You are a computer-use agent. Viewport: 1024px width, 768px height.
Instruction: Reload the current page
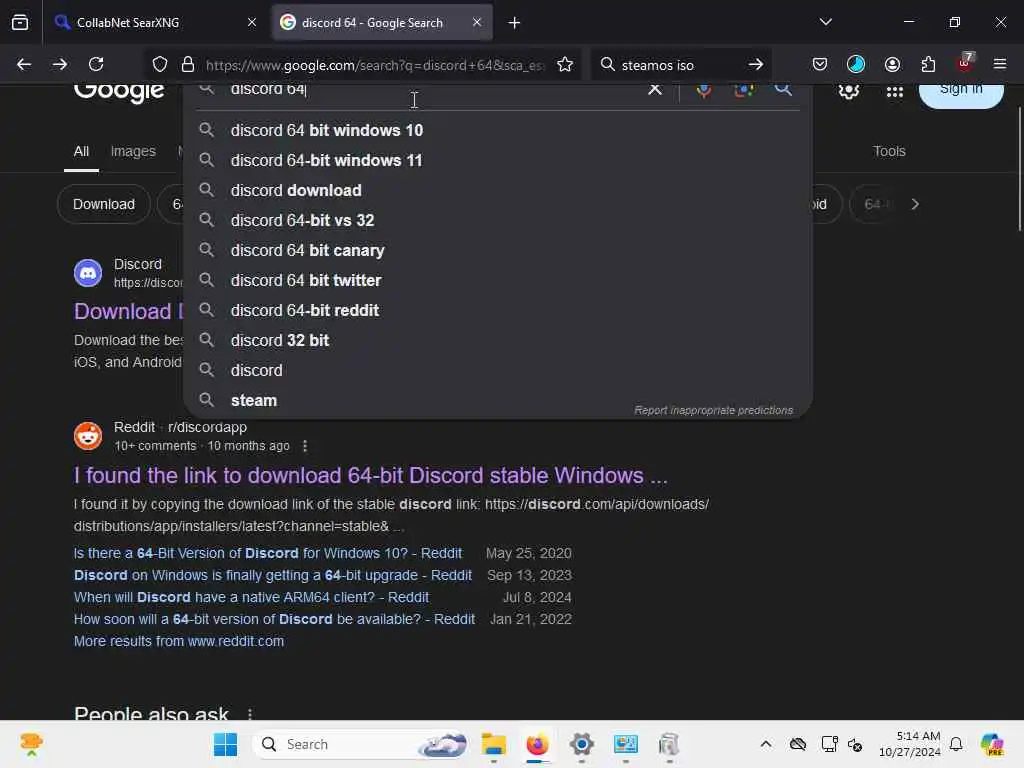click(x=96, y=64)
